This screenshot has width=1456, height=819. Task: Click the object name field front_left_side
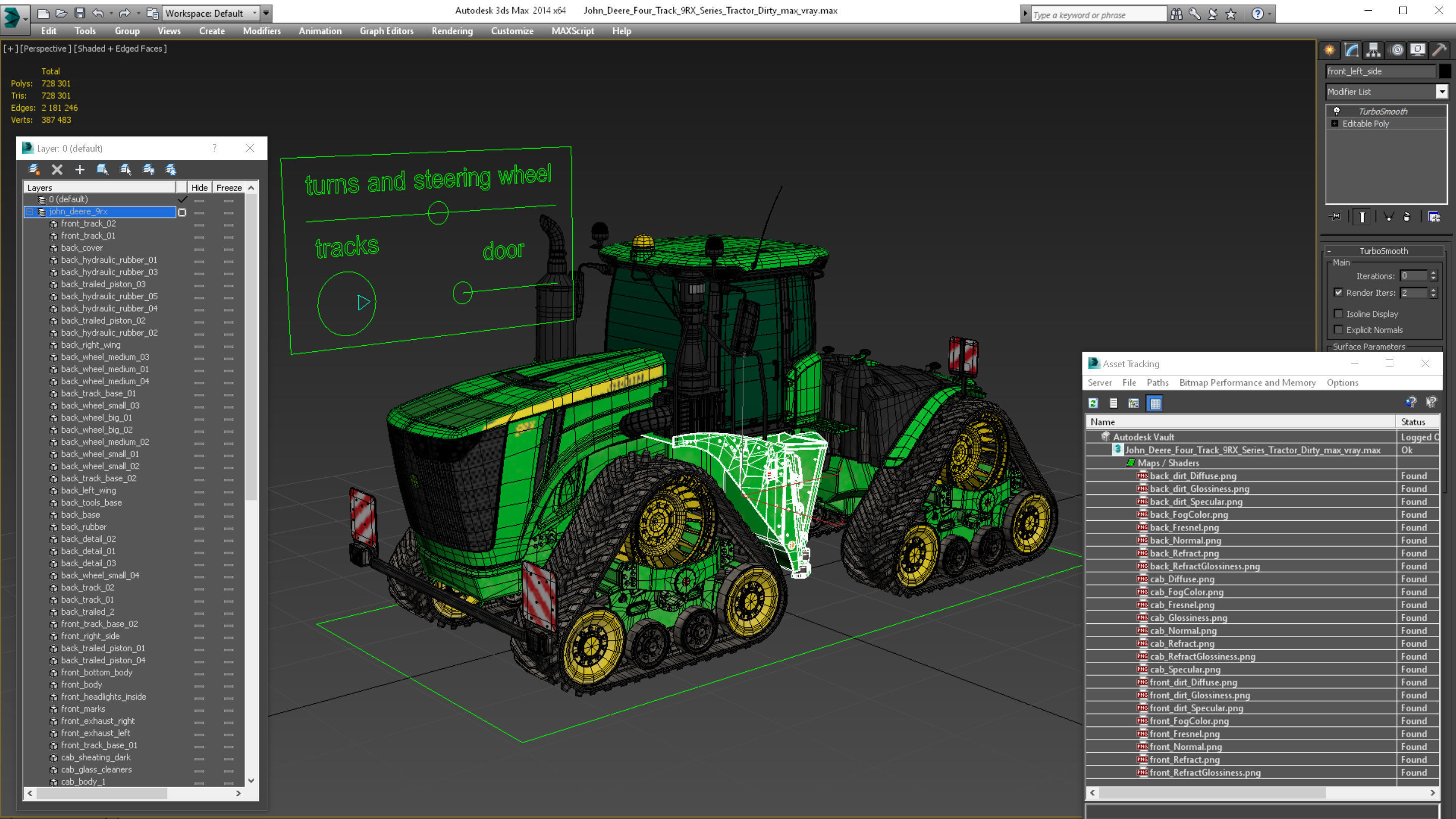coord(1380,71)
